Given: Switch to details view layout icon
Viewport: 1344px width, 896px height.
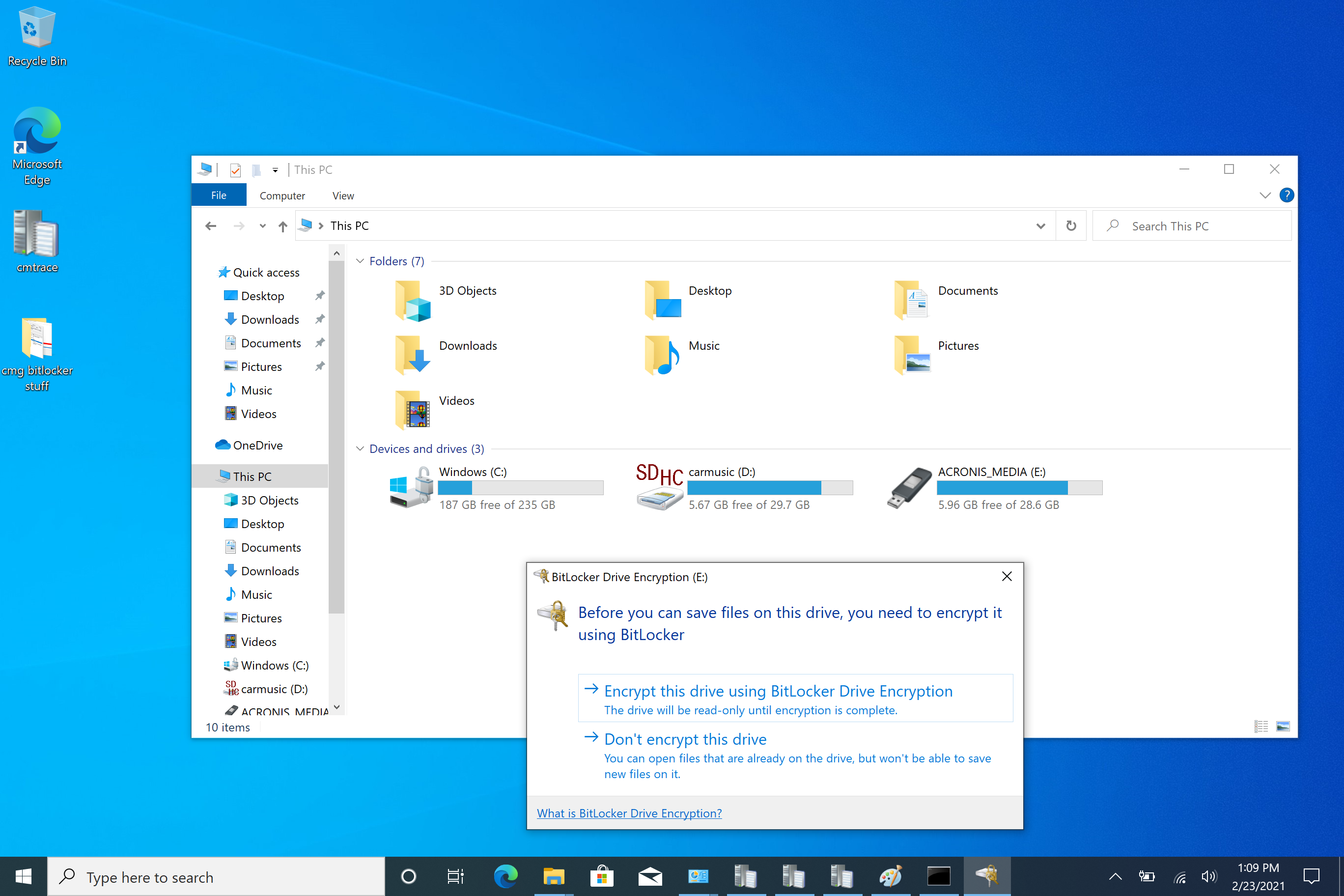Looking at the screenshot, I should pos(1261,727).
